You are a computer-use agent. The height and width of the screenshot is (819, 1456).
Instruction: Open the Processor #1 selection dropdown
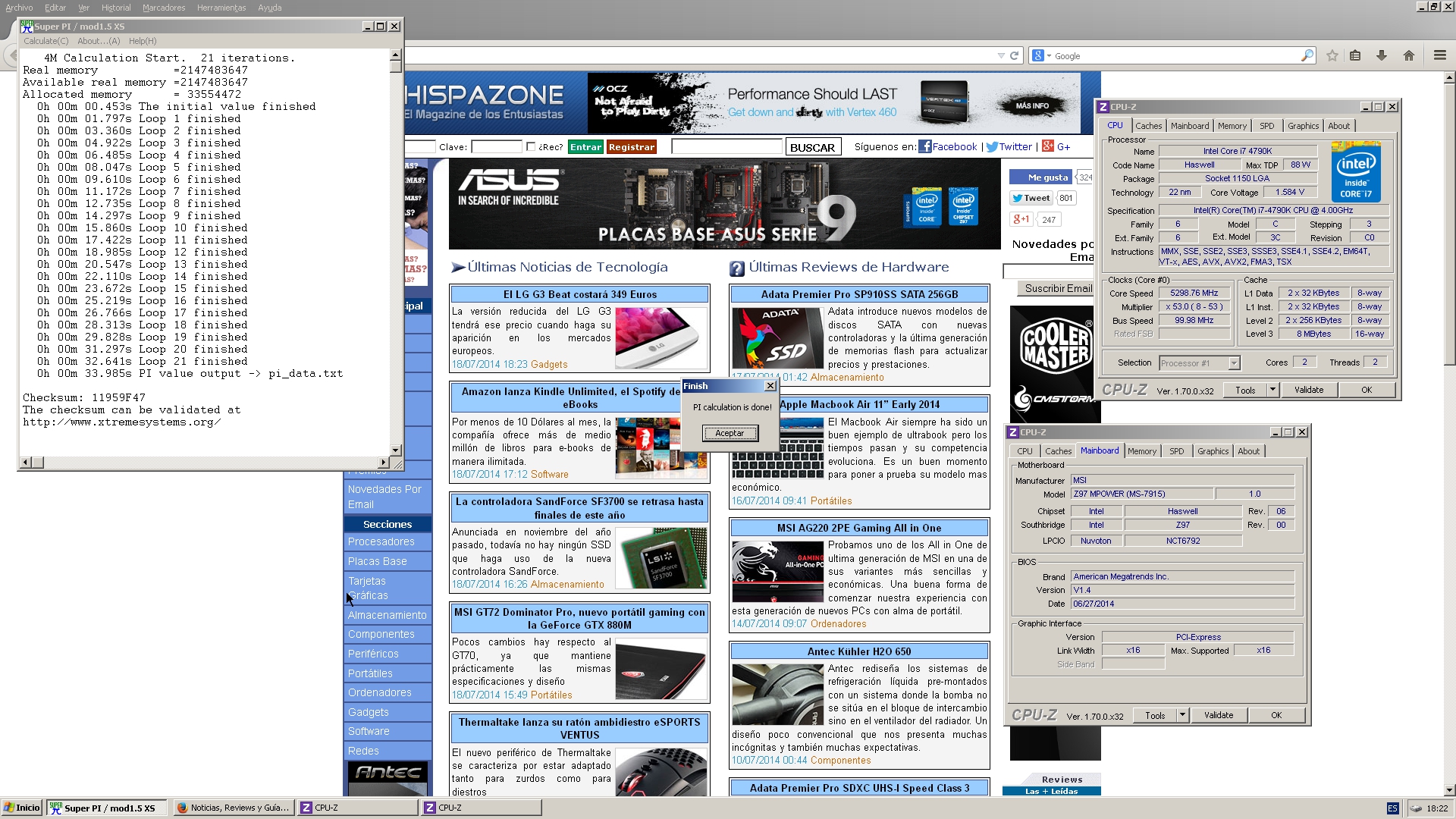pyautogui.click(x=1234, y=363)
